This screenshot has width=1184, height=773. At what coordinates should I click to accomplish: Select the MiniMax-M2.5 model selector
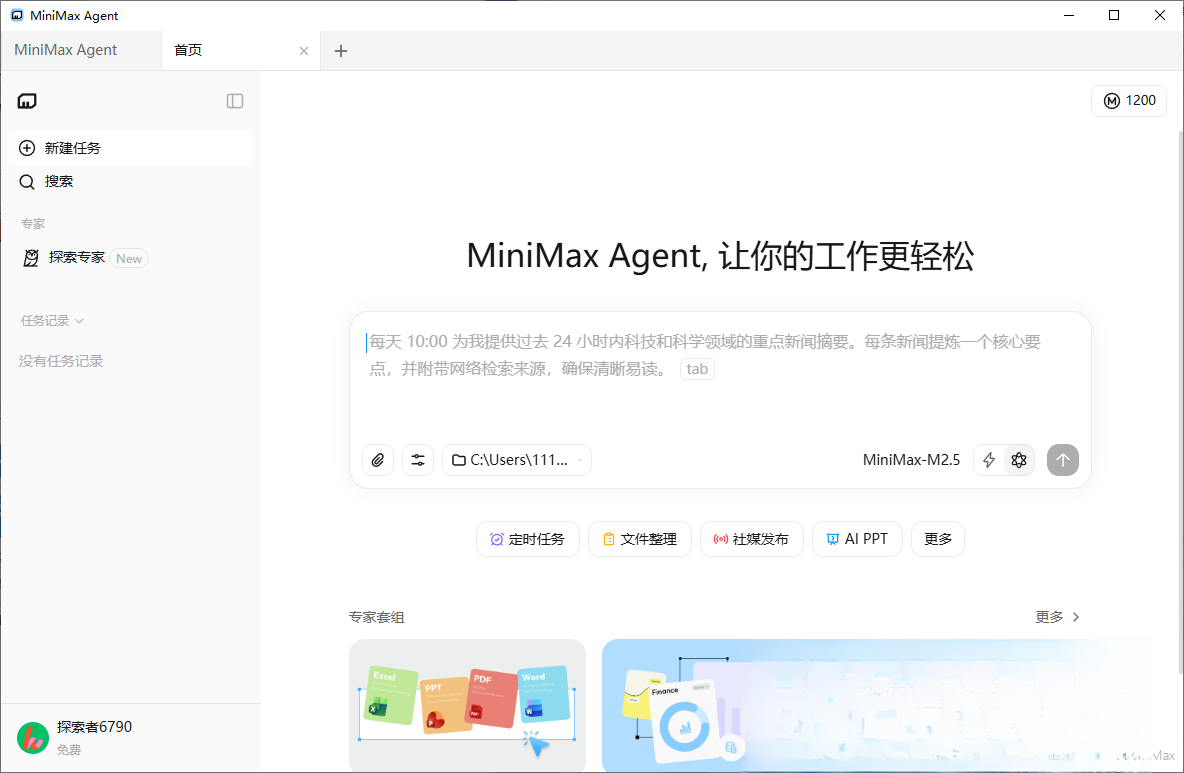(x=911, y=460)
